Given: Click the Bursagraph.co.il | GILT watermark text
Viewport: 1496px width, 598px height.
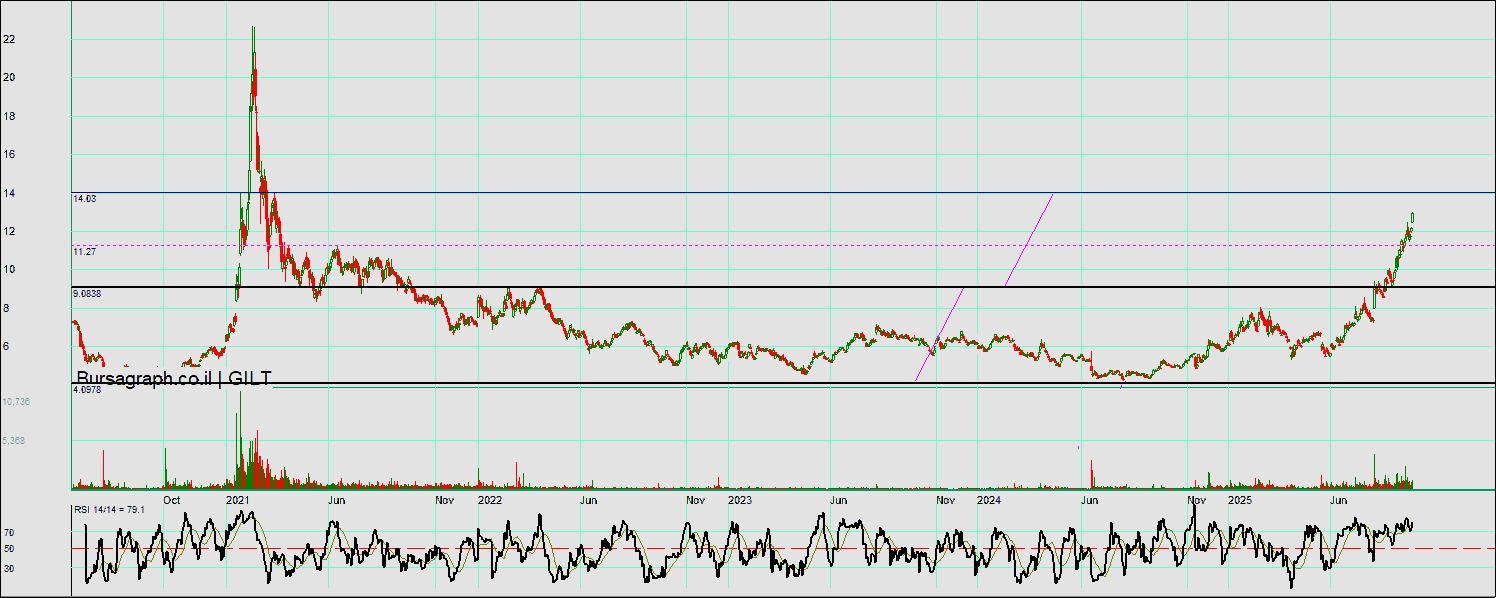Looking at the screenshot, I should (174, 377).
